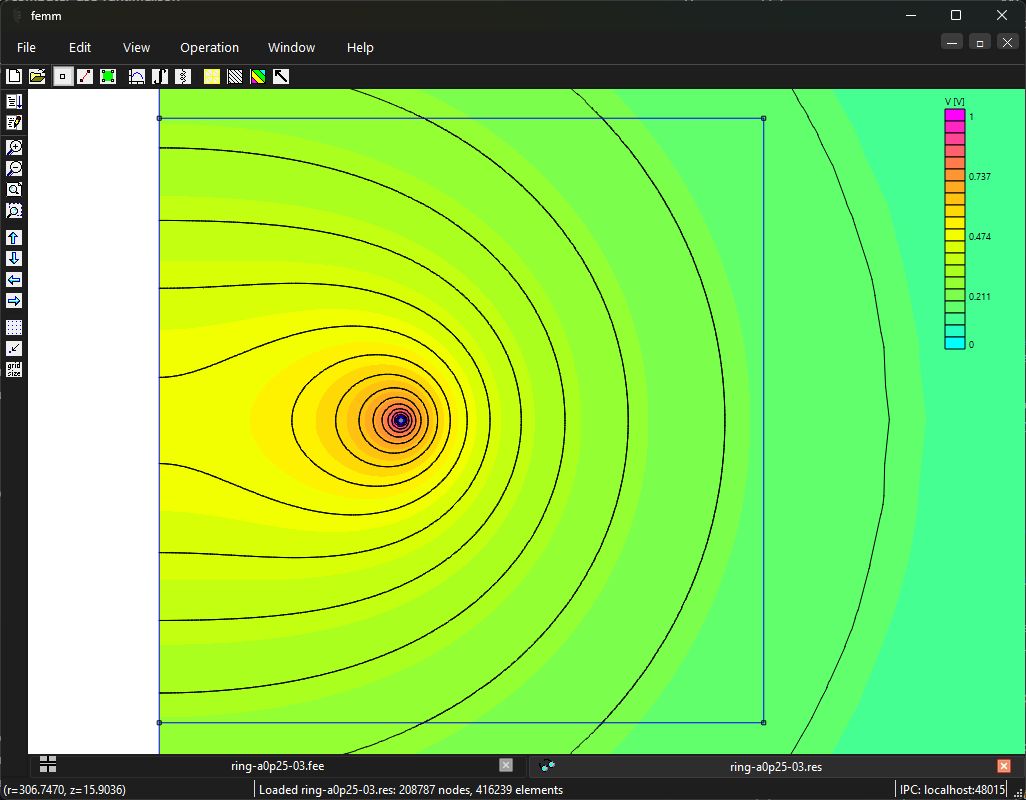Screen dimensions: 1026x800
Task: Pan the view up with arrow
Action: click(x=14, y=237)
